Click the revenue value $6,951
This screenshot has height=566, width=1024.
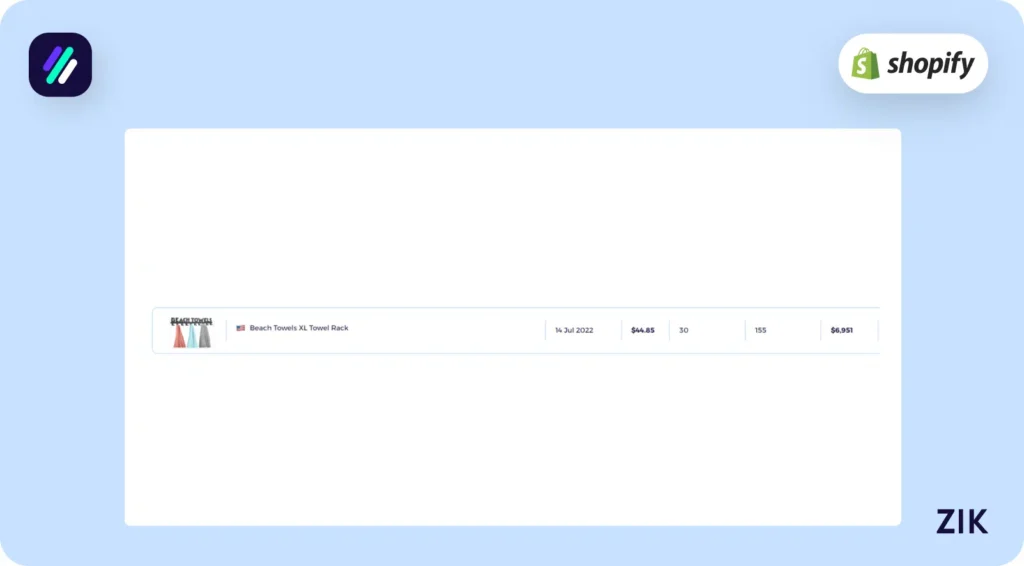pos(841,330)
